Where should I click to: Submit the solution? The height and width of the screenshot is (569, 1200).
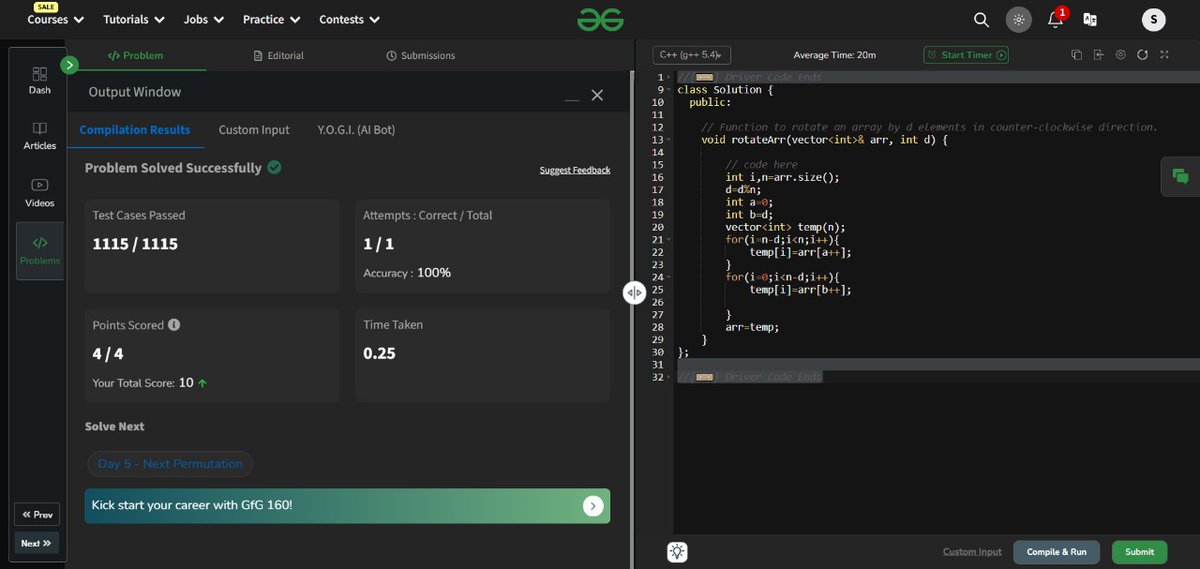[x=1139, y=551]
